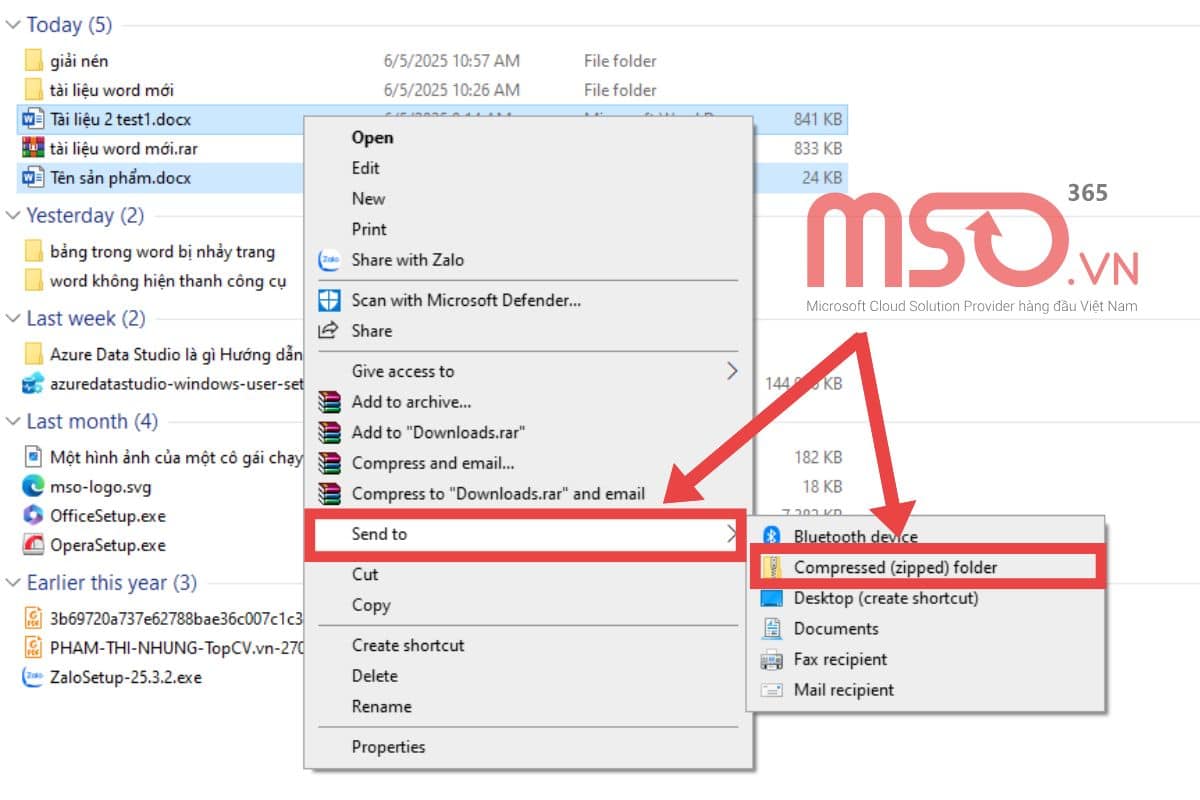Click the Bluetooth device icon
Viewport: 1200px width, 800px height.
pyautogui.click(x=771, y=537)
